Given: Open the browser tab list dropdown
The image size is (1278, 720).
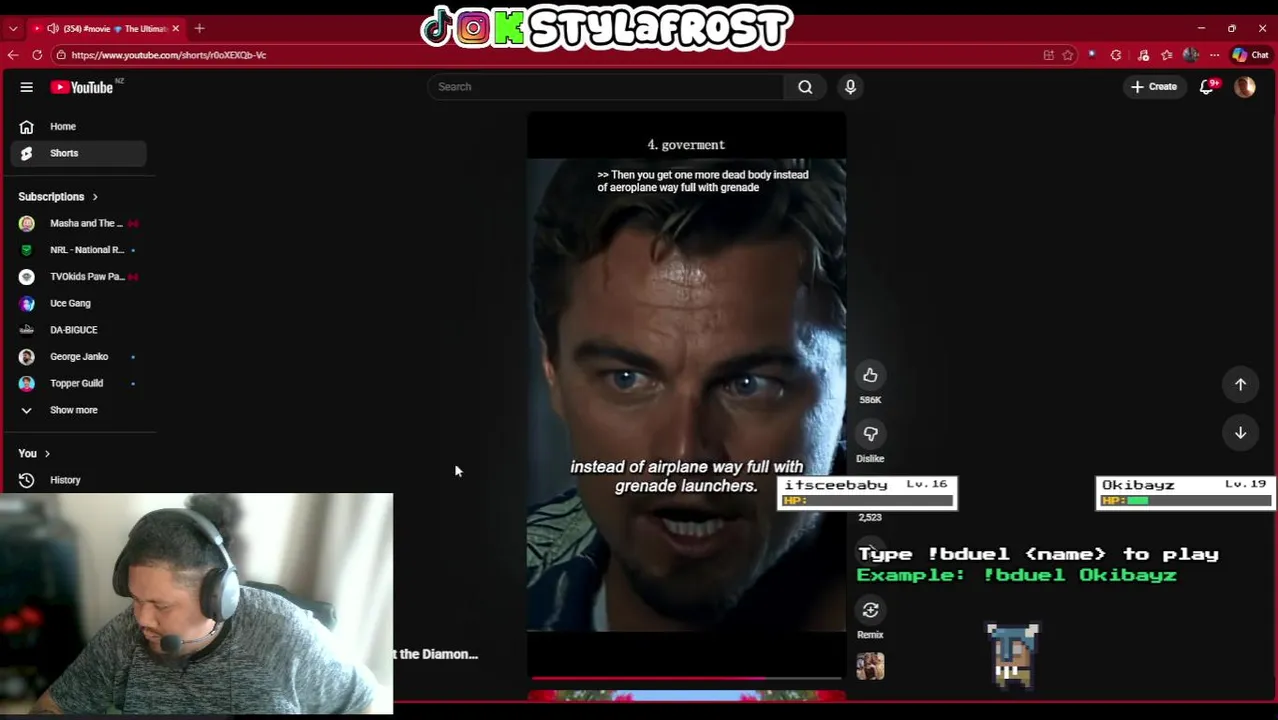Looking at the screenshot, I should tap(13, 28).
